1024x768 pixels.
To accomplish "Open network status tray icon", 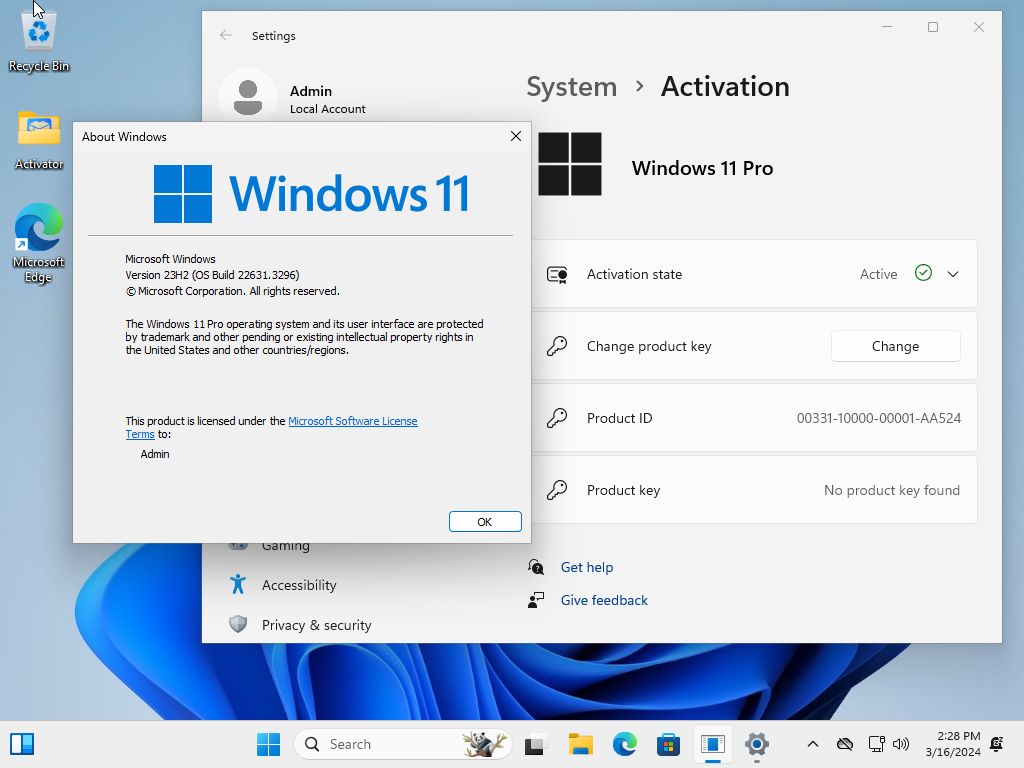I will pos(876,744).
